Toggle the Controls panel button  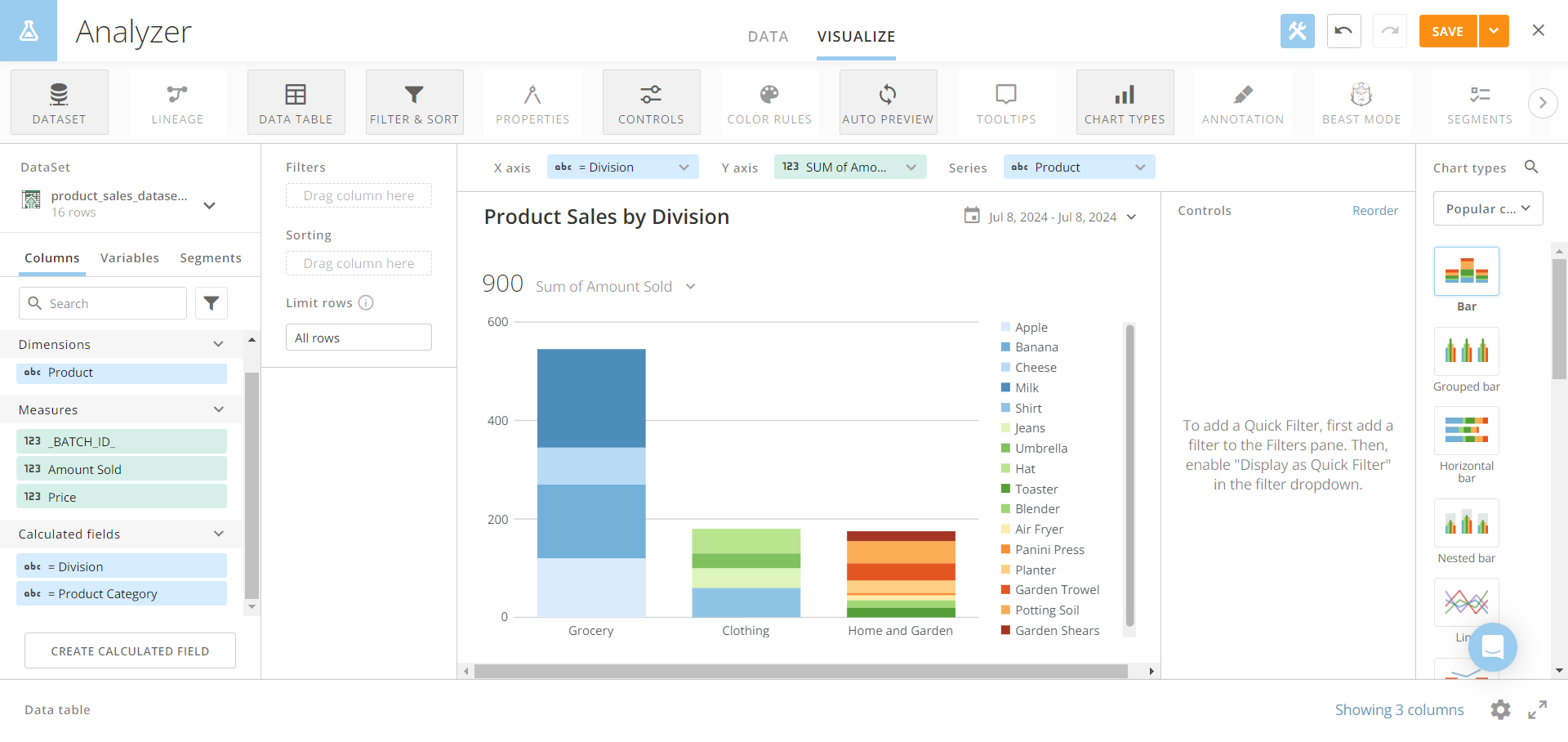pos(651,102)
